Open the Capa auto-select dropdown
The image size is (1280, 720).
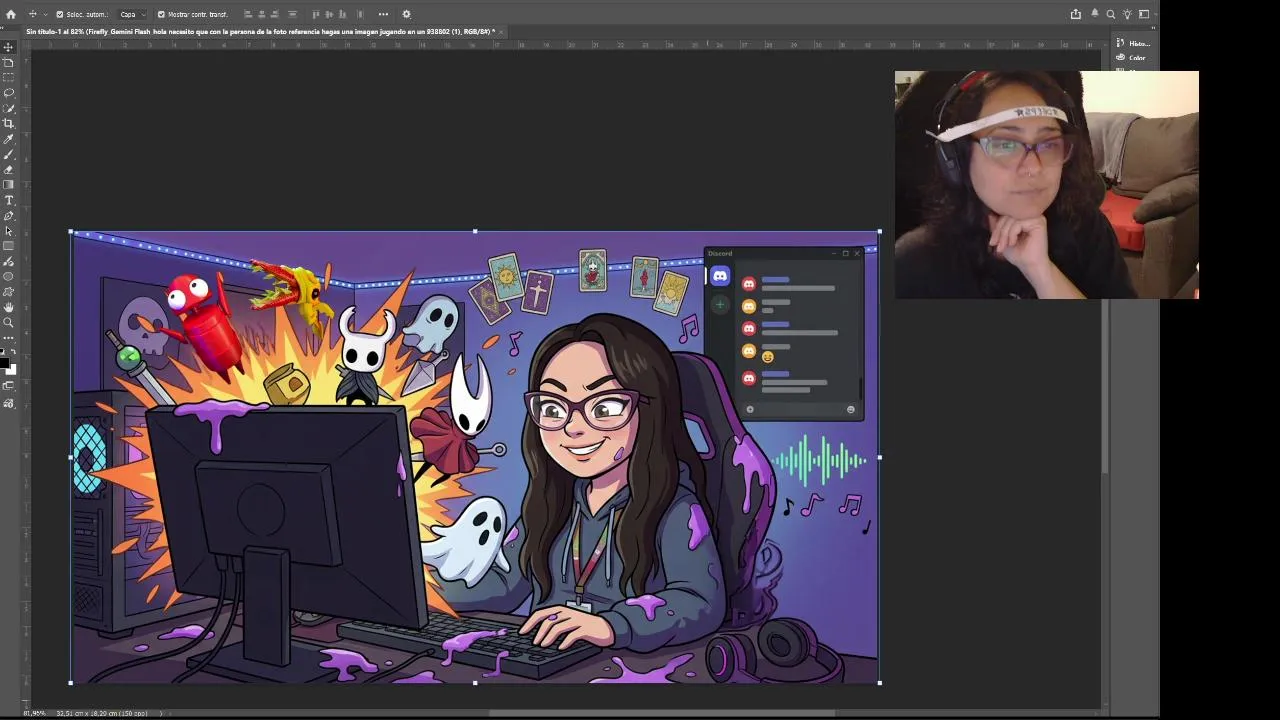[132, 14]
